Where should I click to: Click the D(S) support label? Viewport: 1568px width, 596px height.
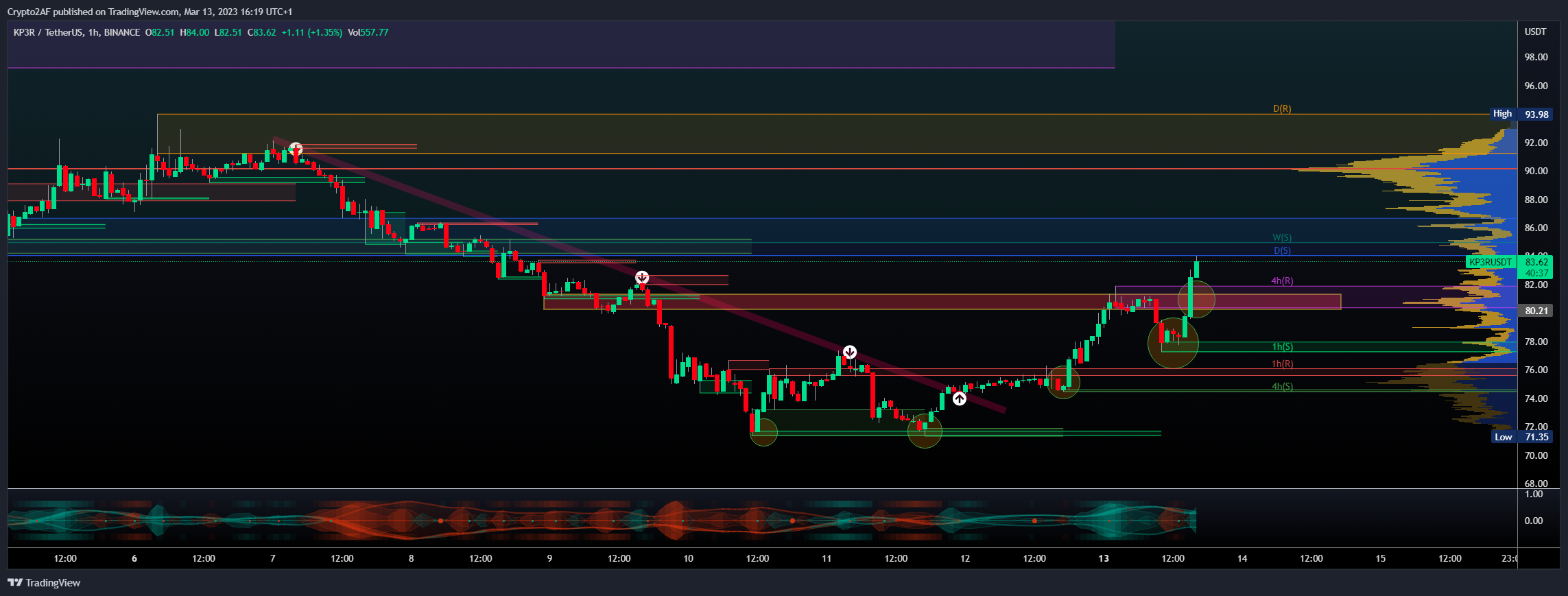pyautogui.click(x=1282, y=250)
